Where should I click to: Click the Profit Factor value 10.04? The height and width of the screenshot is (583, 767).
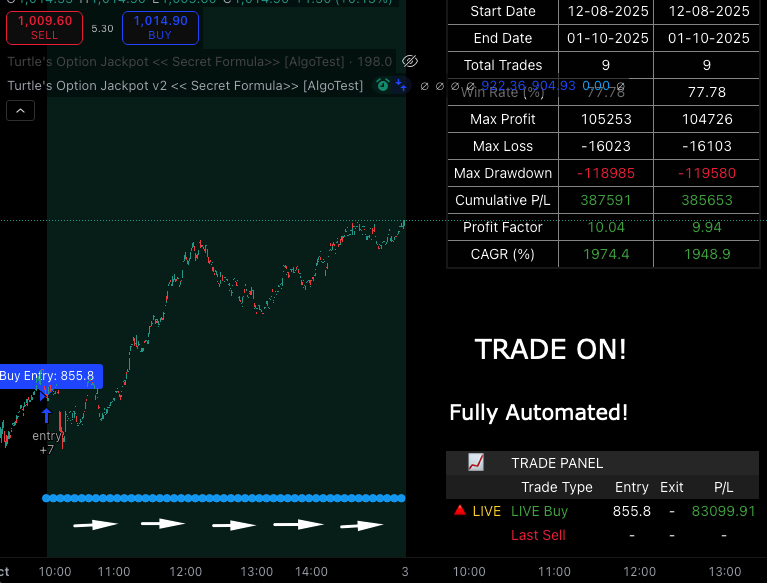[606, 227]
